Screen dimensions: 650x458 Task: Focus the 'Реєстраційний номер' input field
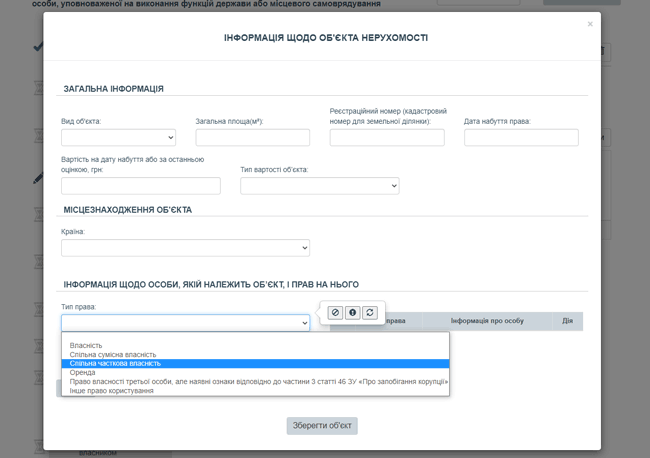[387, 138]
